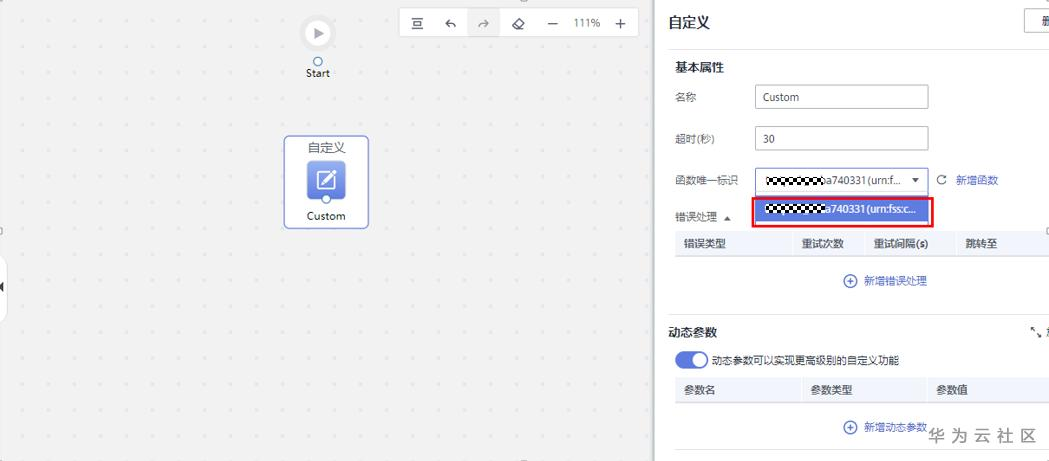Click the 跳转至 column header
The width and height of the screenshot is (1049, 461).
click(x=981, y=244)
